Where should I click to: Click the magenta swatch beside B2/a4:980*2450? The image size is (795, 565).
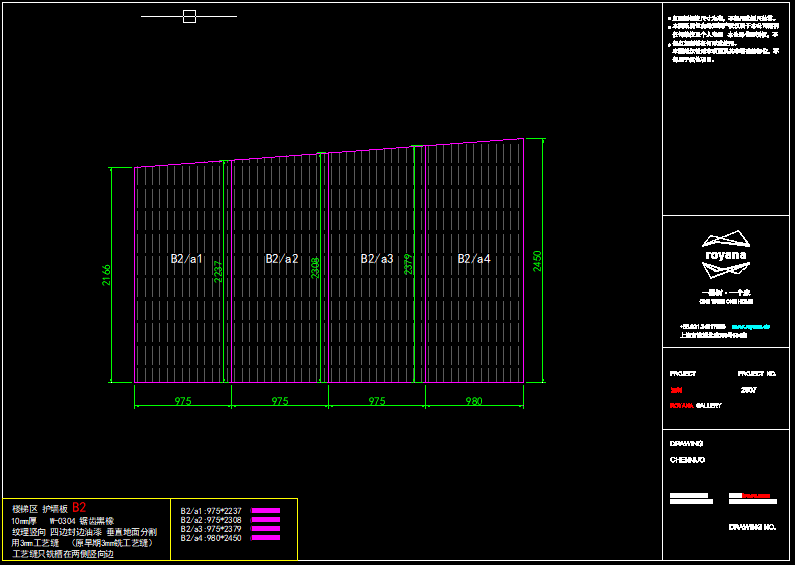pyautogui.click(x=265, y=538)
